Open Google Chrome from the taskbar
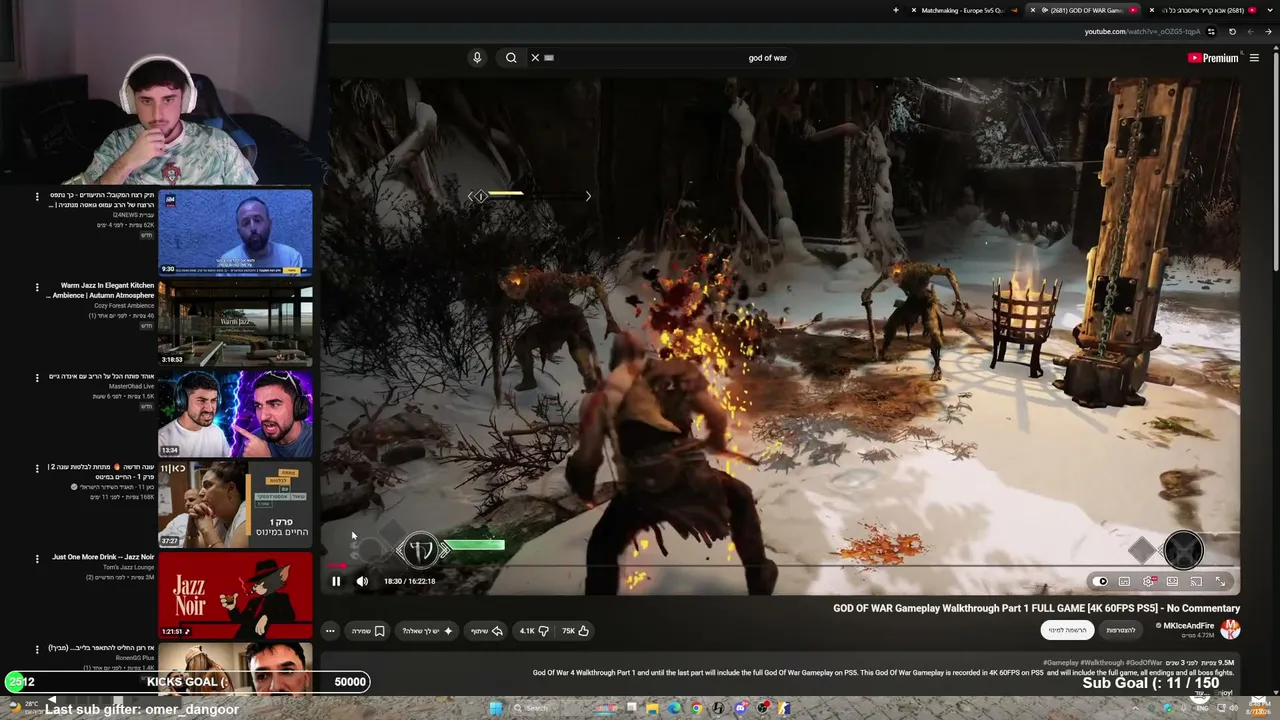Image resolution: width=1280 pixels, height=720 pixels. 696,708
